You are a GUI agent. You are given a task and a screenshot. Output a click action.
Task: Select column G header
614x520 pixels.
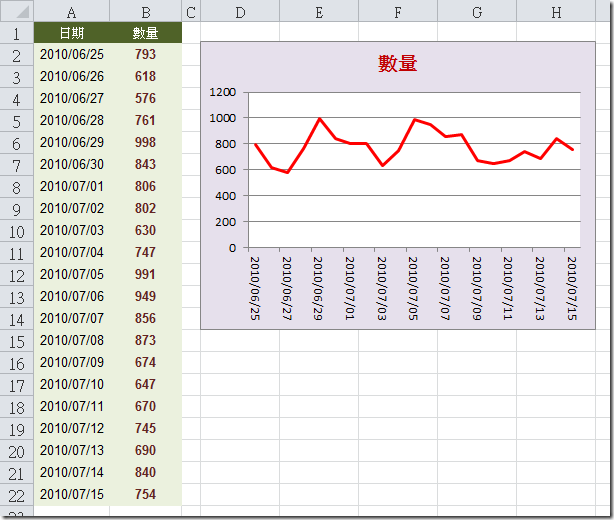coord(477,11)
